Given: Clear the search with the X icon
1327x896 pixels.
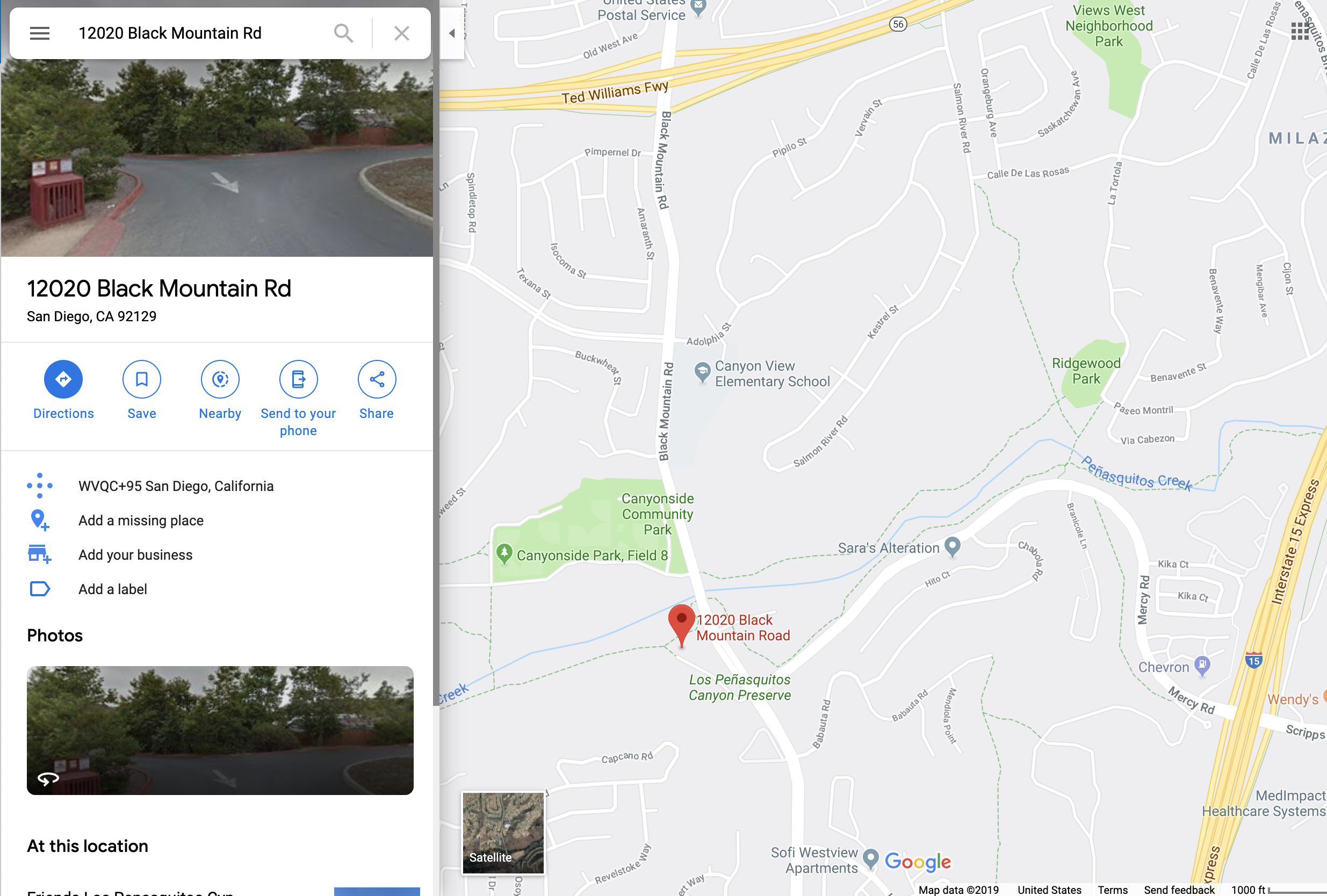Looking at the screenshot, I should pyautogui.click(x=401, y=33).
